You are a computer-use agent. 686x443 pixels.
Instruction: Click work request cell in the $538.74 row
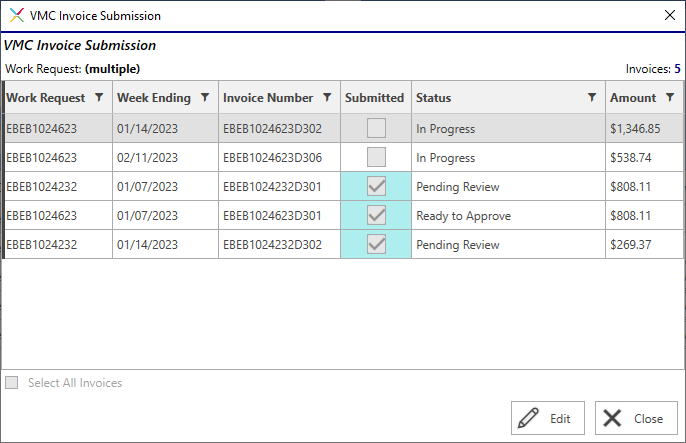coord(58,157)
